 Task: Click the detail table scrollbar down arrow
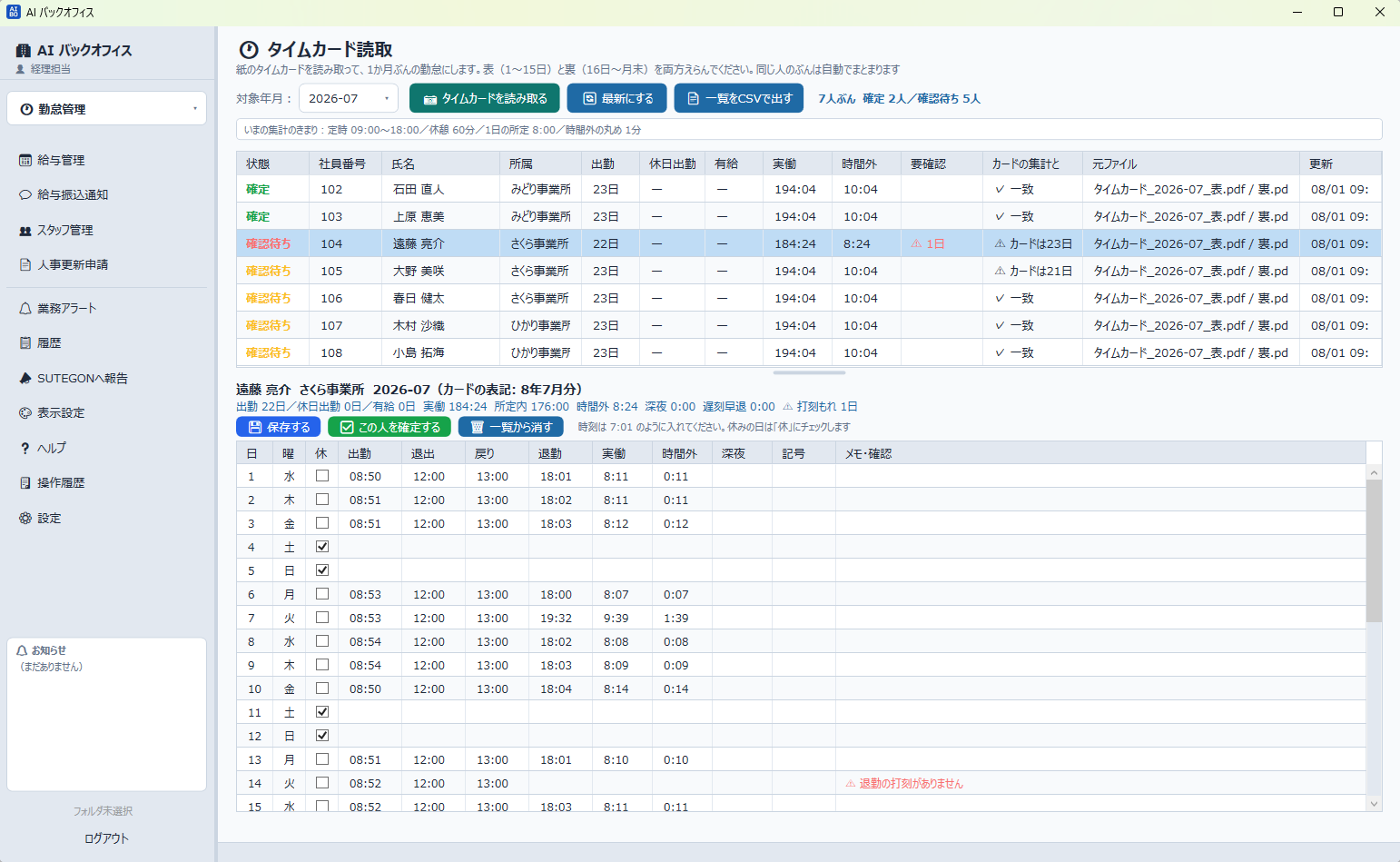(1374, 804)
